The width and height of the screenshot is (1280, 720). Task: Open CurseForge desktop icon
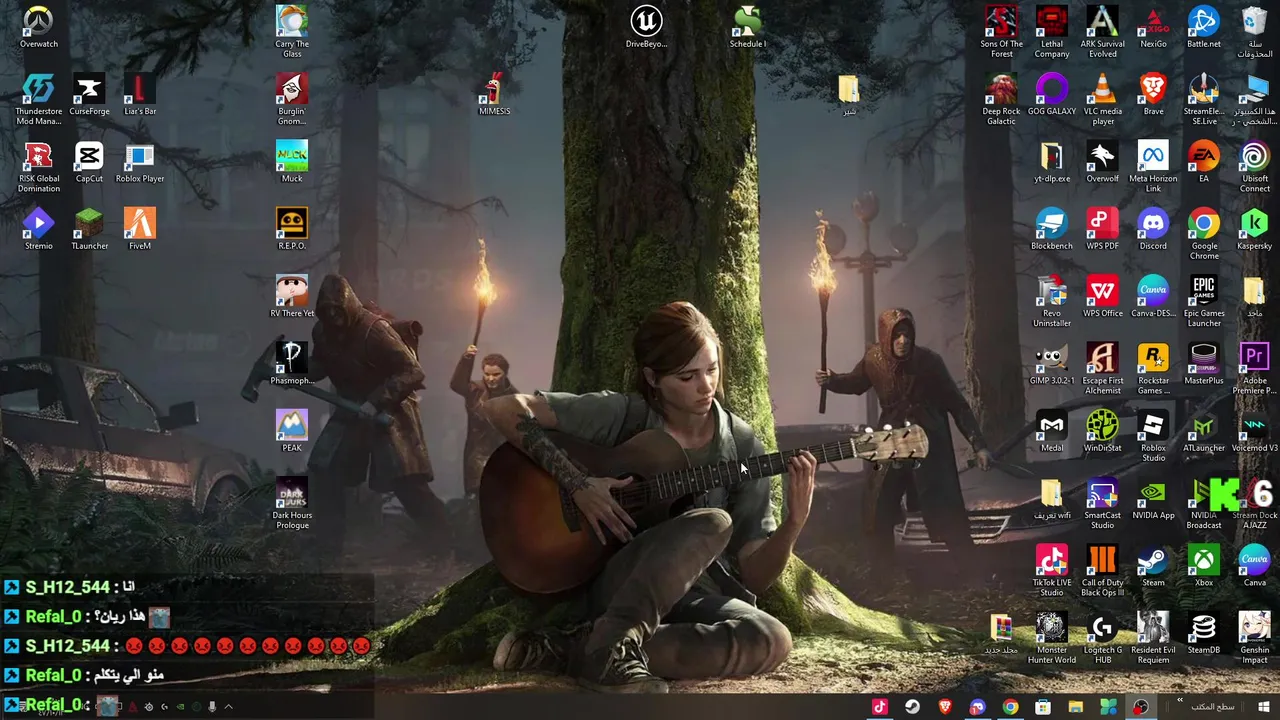(x=89, y=94)
